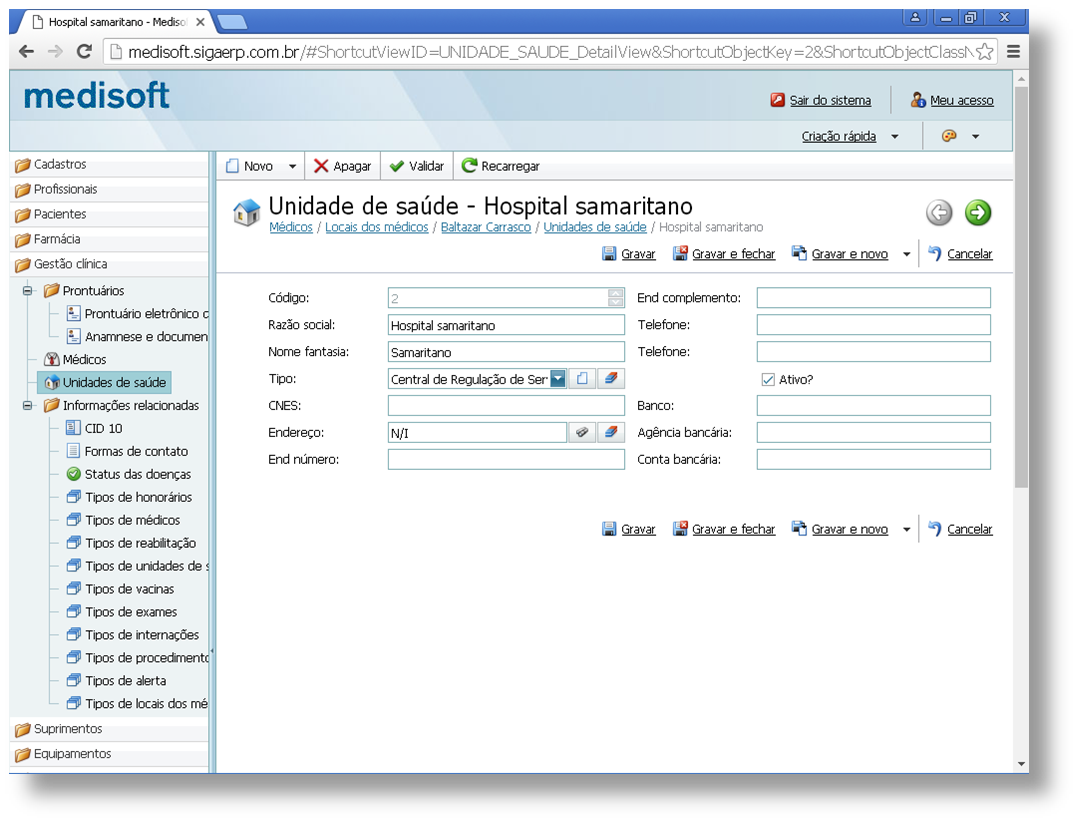Image resolution: width=1078 pixels, height=823 pixels.
Task: Clear the Tipo field with eraser icon
Action: 610,379
